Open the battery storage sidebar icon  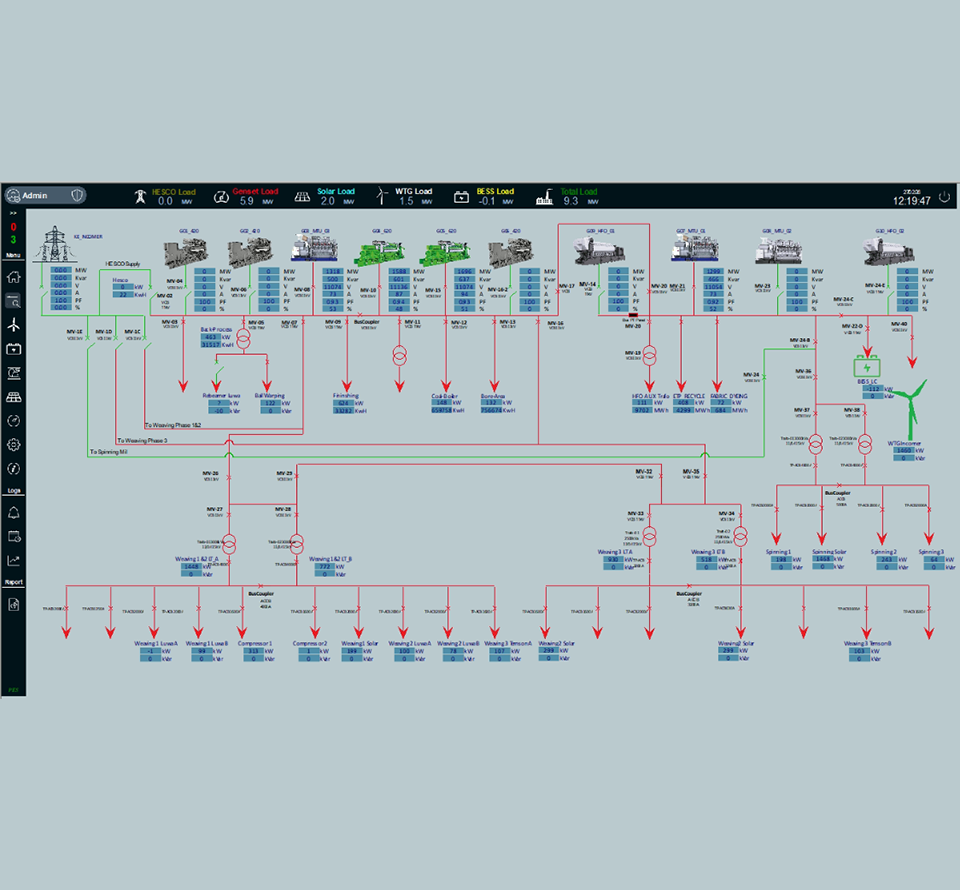click(x=14, y=349)
